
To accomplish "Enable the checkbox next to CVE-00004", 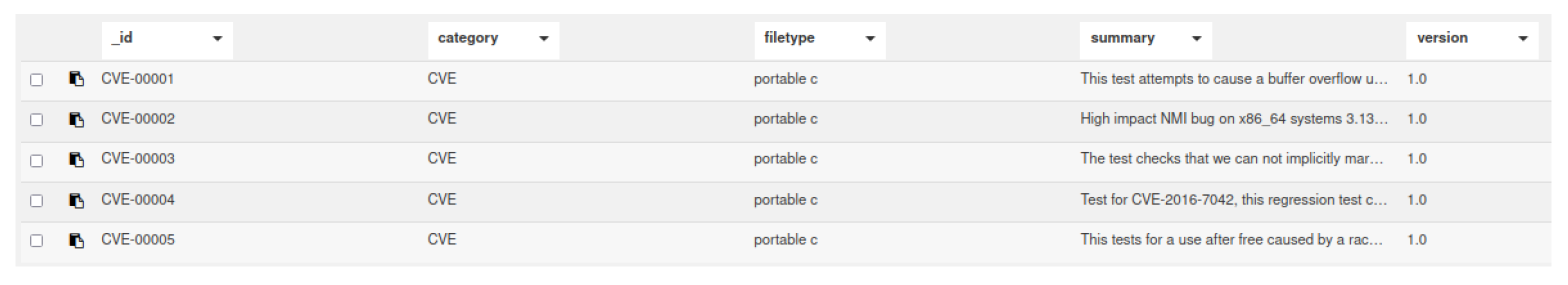I will pyautogui.click(x=36, y=201).
